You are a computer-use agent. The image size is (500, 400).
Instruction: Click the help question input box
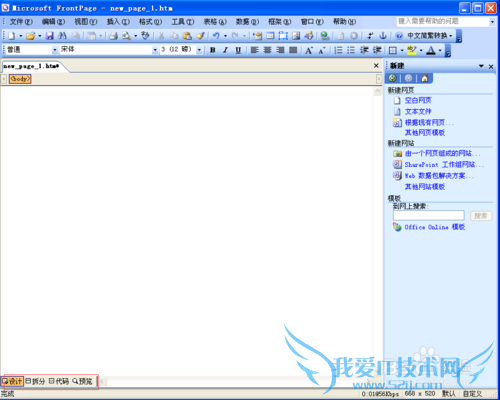coord(443,21)
